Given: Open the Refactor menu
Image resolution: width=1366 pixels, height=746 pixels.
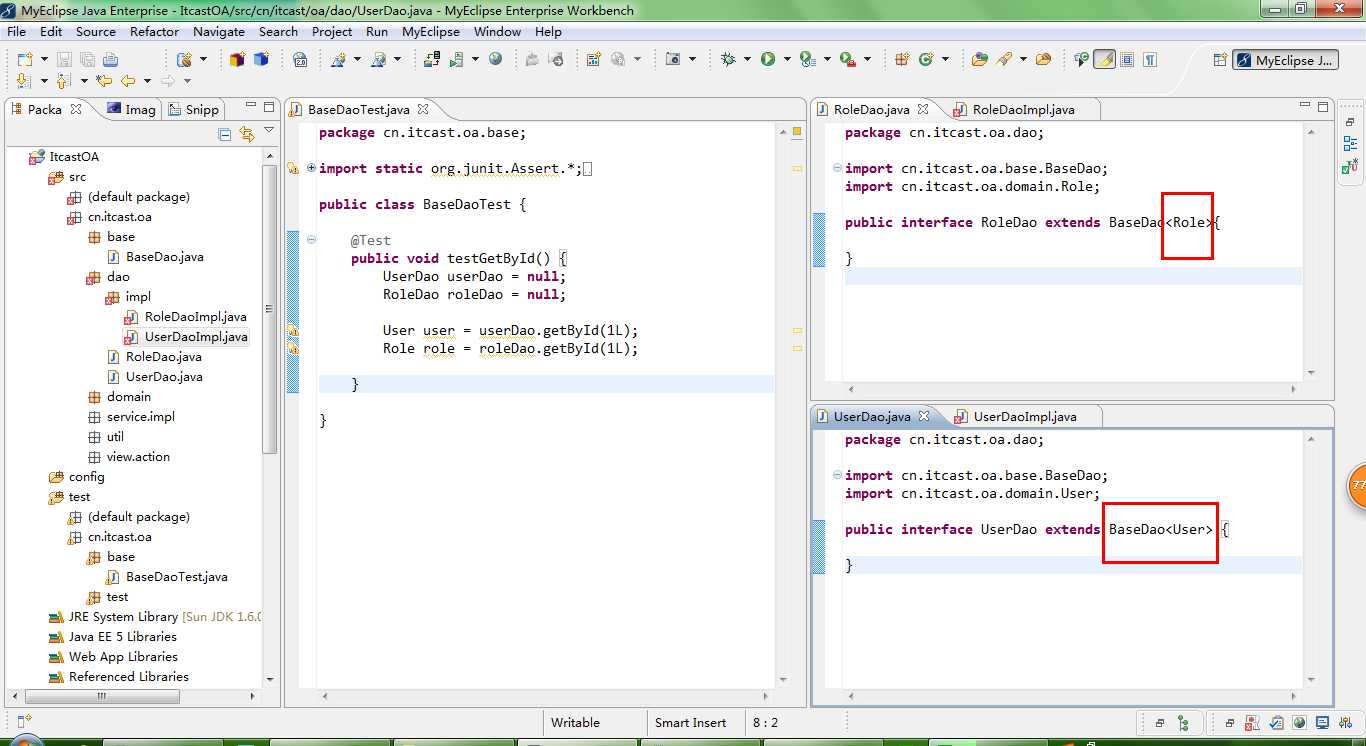Looking at the screenshot, I should click(x=154, y=31).
